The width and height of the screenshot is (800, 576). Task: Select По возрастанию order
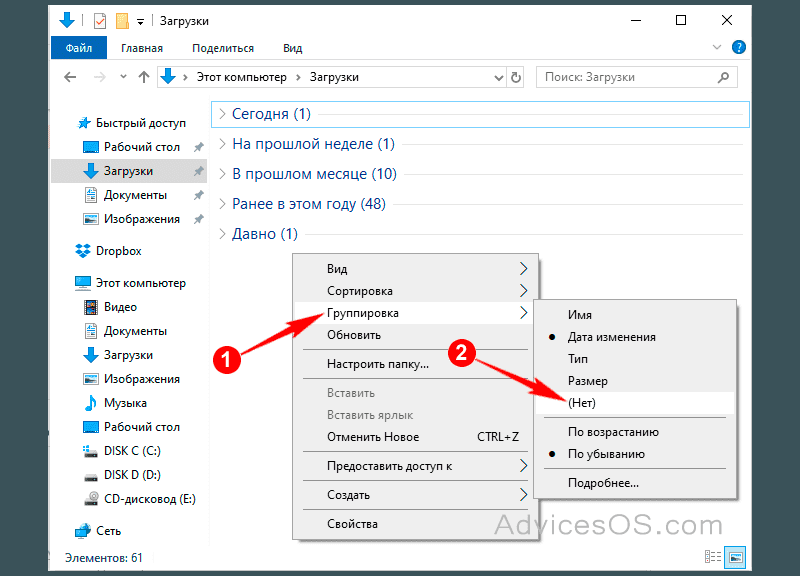pos(635,432)
